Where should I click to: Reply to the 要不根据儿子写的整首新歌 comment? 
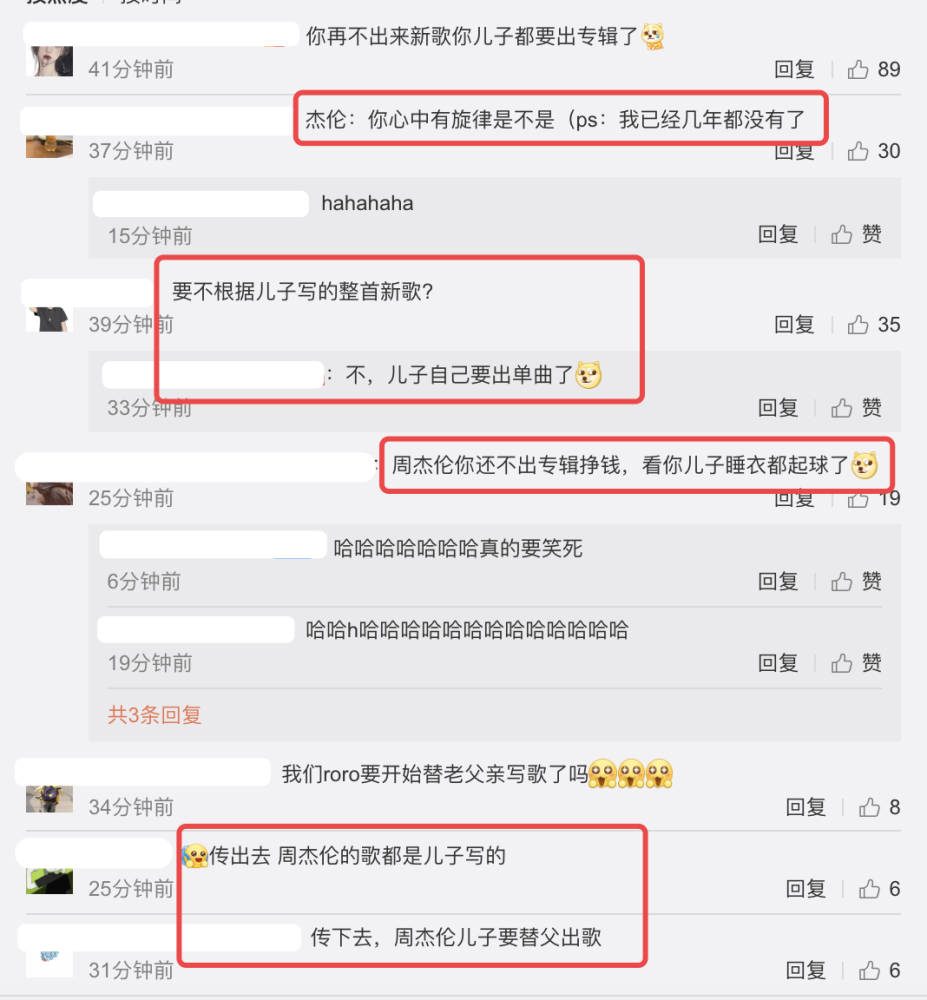[794, 325]
